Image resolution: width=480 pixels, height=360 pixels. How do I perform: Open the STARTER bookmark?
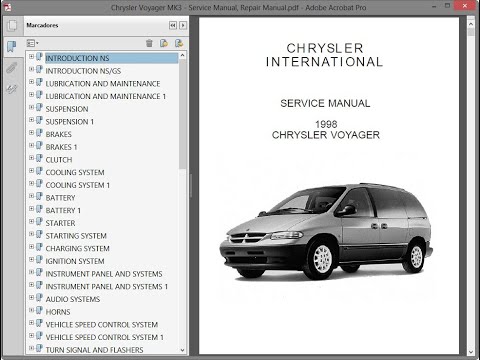coord(60,223)
